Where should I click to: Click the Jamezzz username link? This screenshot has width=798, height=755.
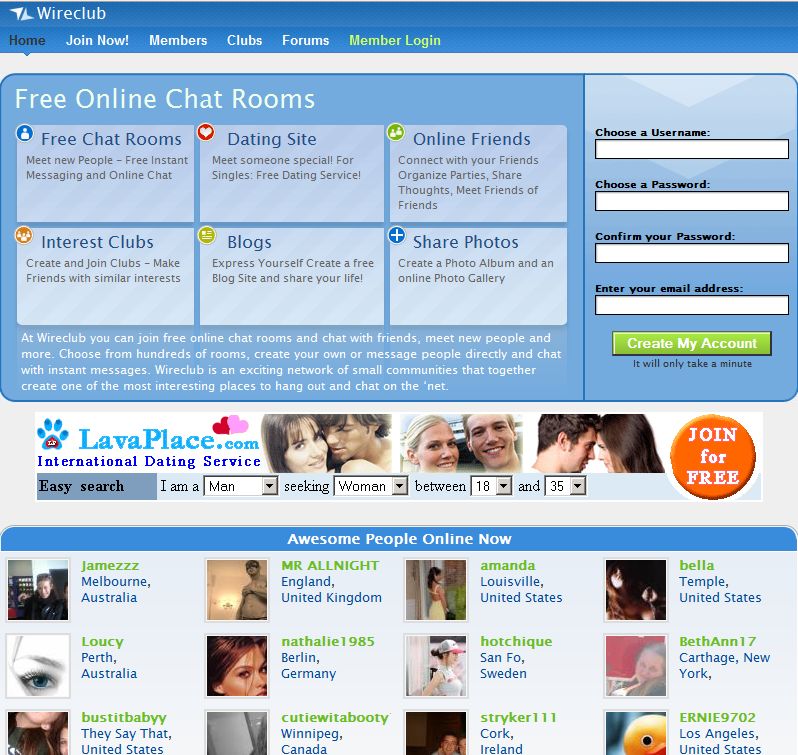110,565
